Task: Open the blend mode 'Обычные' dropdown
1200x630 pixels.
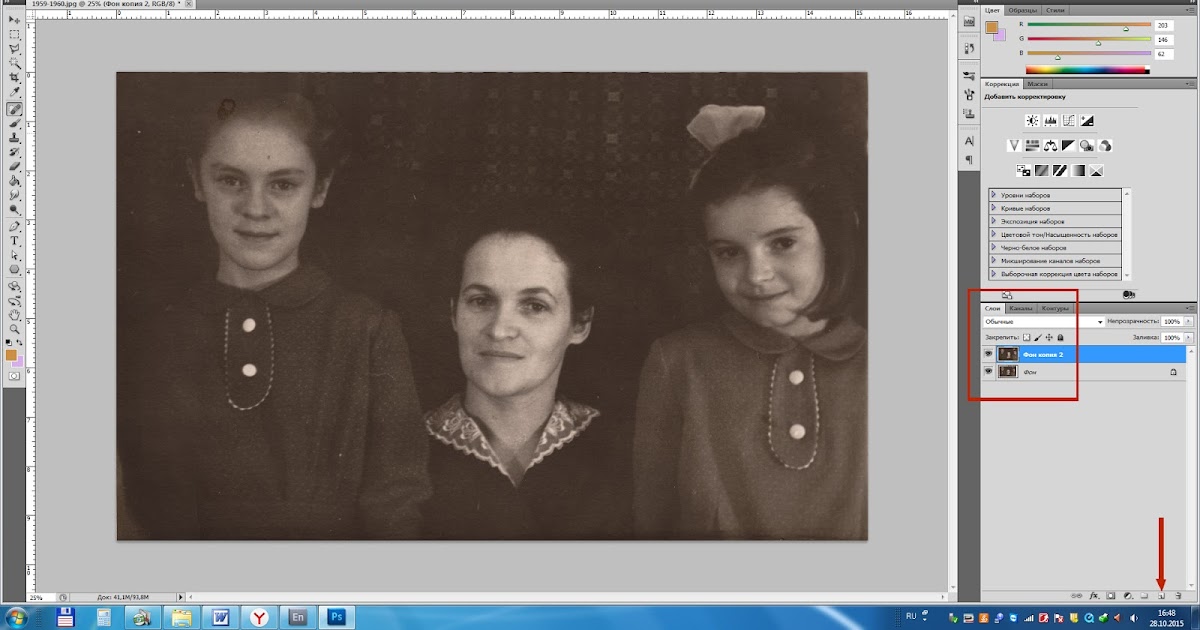Action: (x=1043, y=322)
